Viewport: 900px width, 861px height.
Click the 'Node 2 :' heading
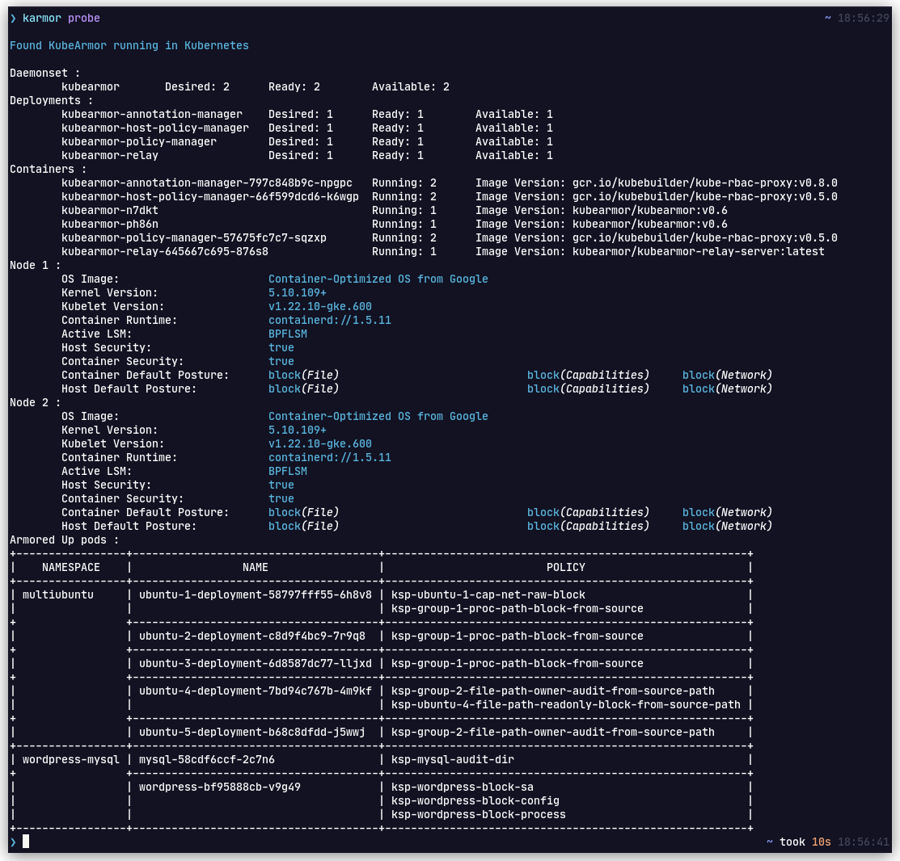(35, 402)
